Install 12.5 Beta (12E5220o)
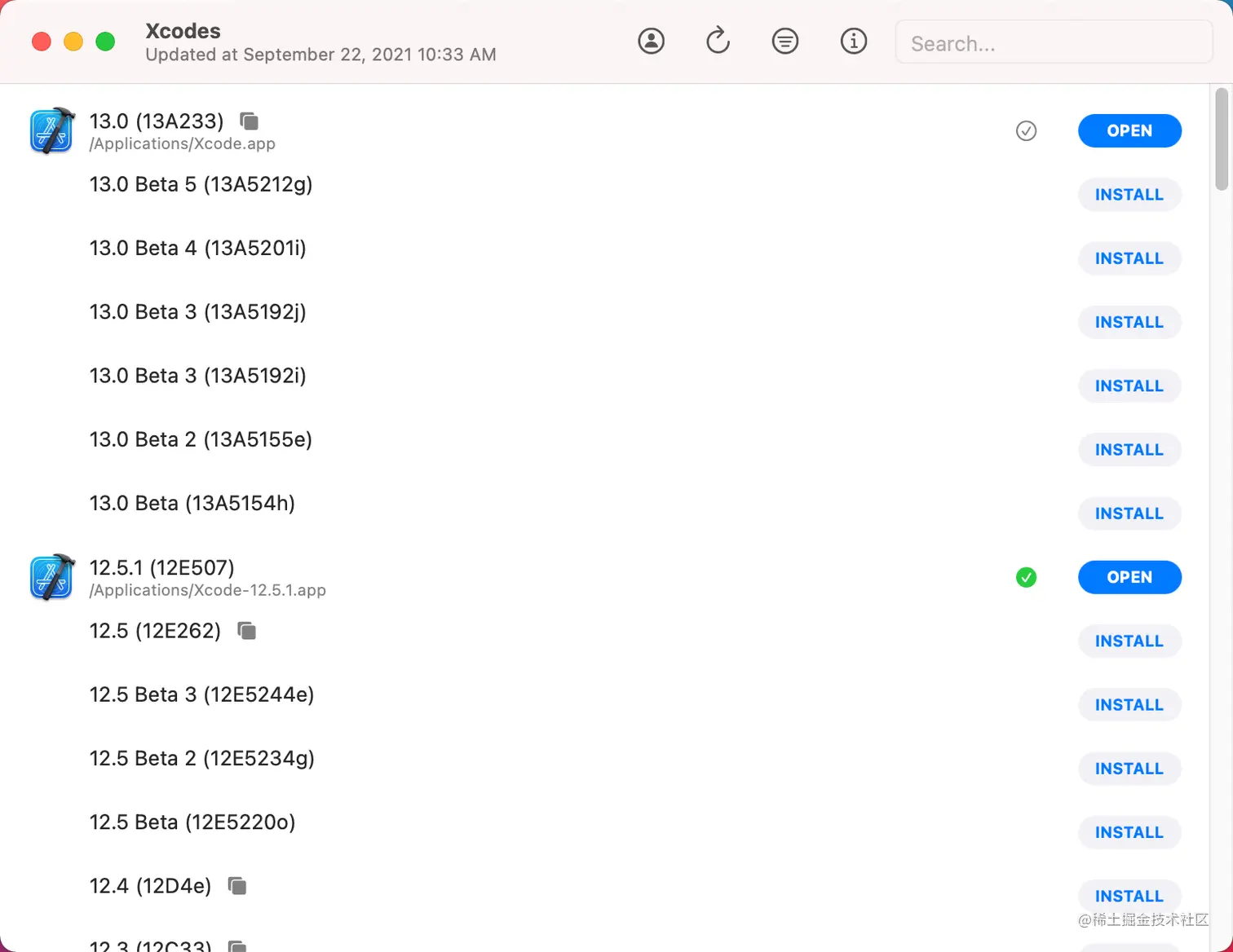The height and width of the screenshot is (952, 1233). pyautogui.click(x=1129, y=832)
